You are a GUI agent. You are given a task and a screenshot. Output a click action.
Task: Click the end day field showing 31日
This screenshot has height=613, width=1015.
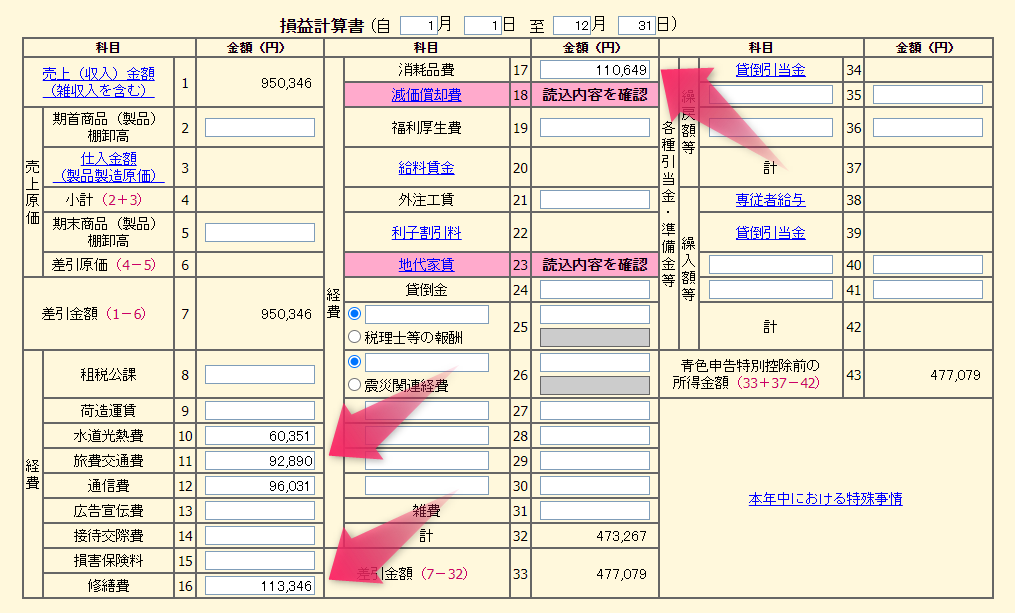(637, 25)
